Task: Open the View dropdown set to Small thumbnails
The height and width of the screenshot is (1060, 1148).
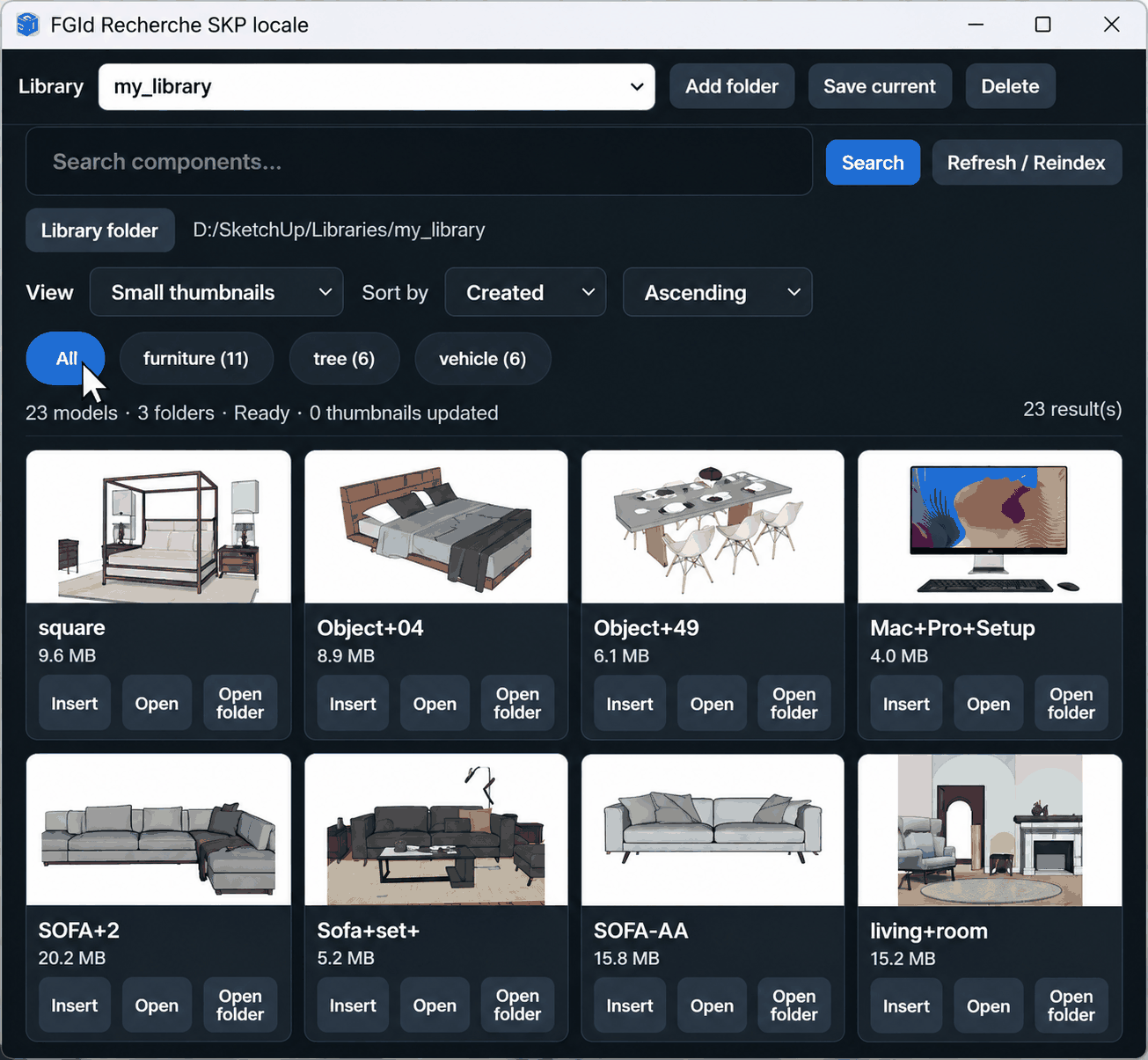Action: tap(216, 292)
